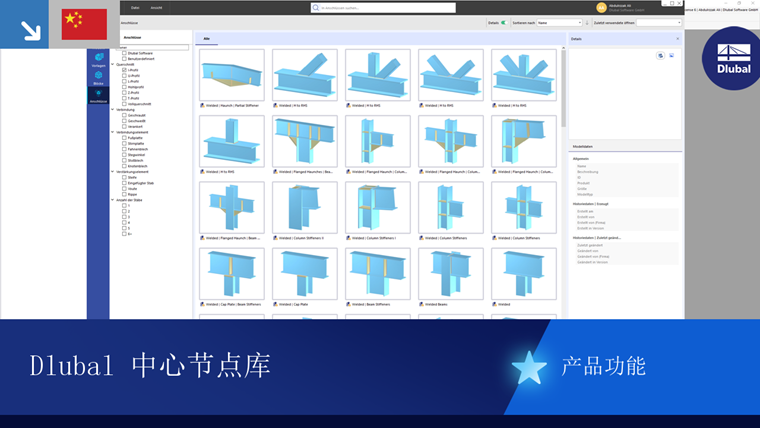Click the user name Abdulrozak Ali
760x428 pixels.
click(x=620, y=5)
